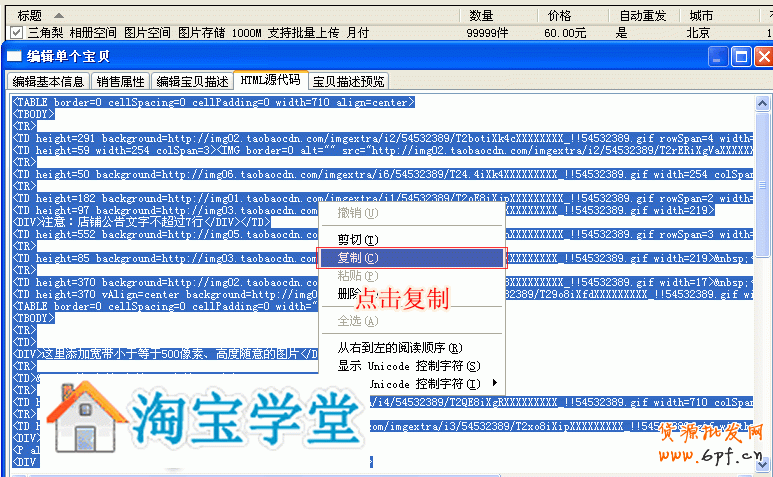The width and height of the screenshot is (773, 477).
Task: Click the 自动重发 column header
Action: [642, 16]
